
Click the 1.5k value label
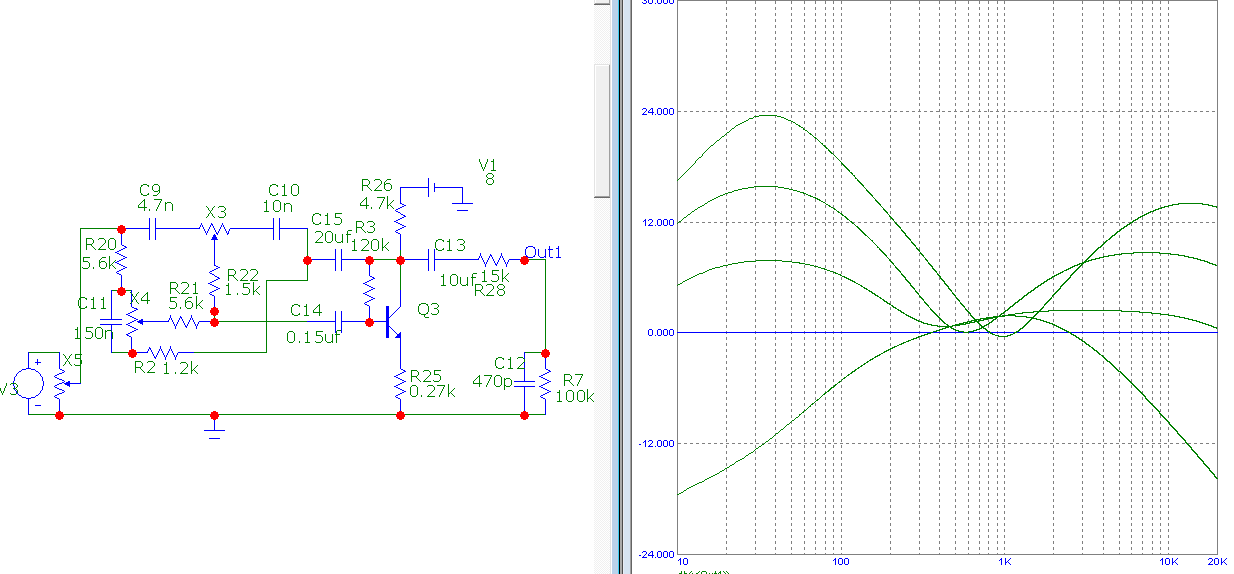(x=244, y=290)
